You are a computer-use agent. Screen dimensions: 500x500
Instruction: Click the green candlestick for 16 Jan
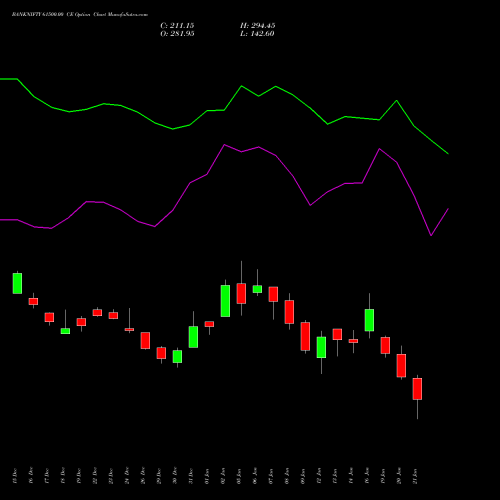click(369, 320)
